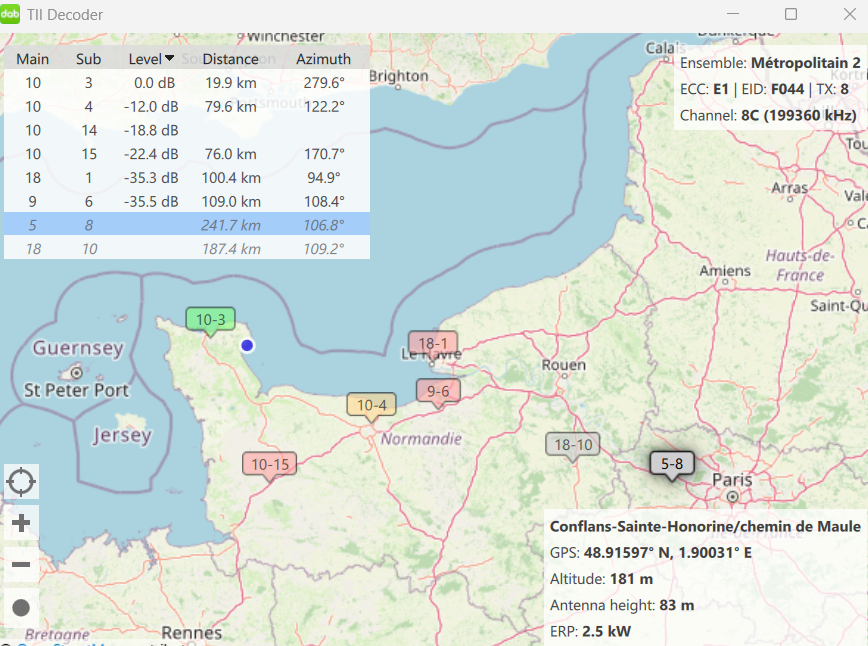Click the ERP 2.5 kW value
This screenshot has width=868, height=646.
(606, 631)
